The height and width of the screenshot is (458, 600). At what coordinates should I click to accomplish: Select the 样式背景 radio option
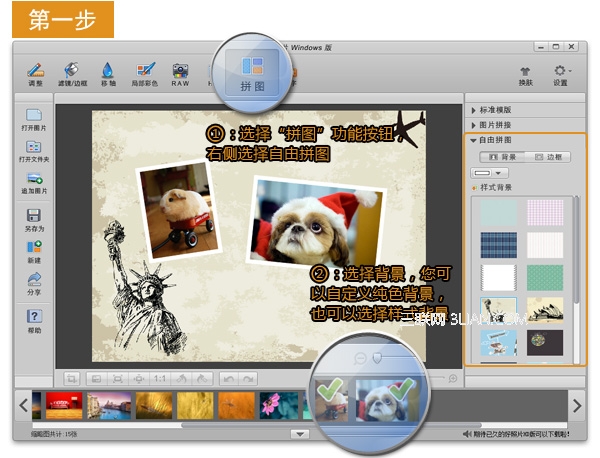(492, 187)
